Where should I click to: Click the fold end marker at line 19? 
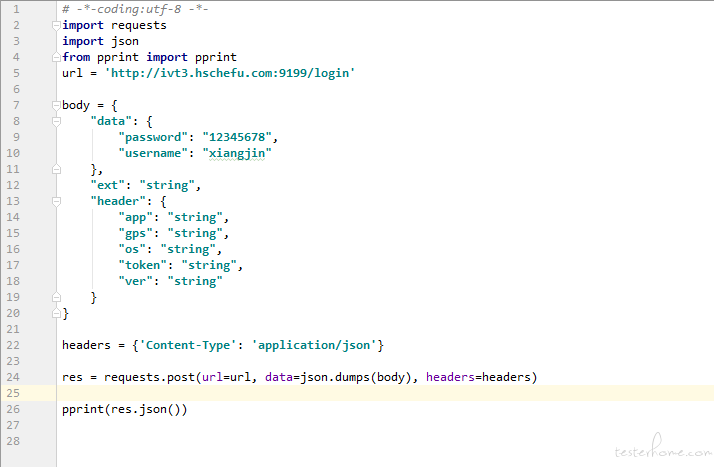point(56,297)
